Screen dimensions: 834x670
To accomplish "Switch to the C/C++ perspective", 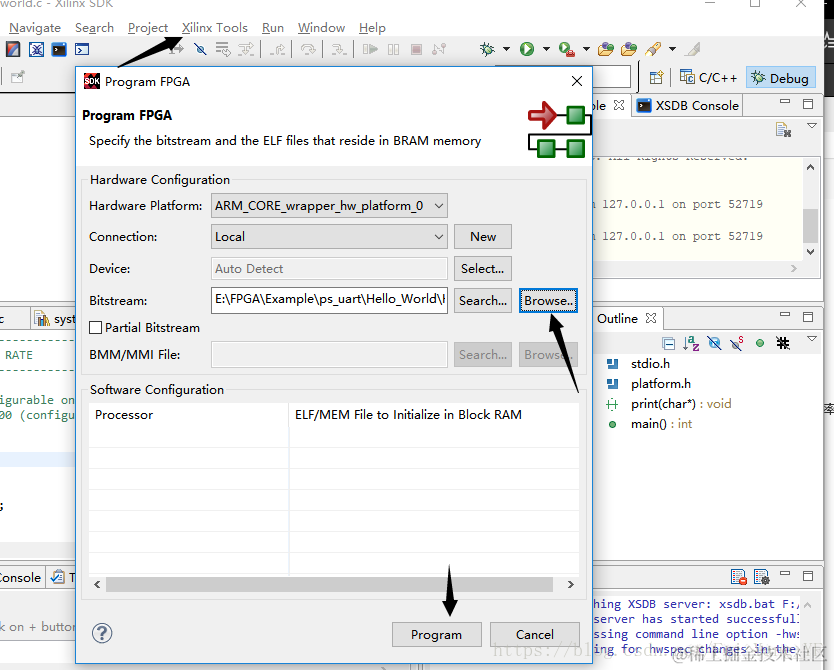I will (708, 78).
